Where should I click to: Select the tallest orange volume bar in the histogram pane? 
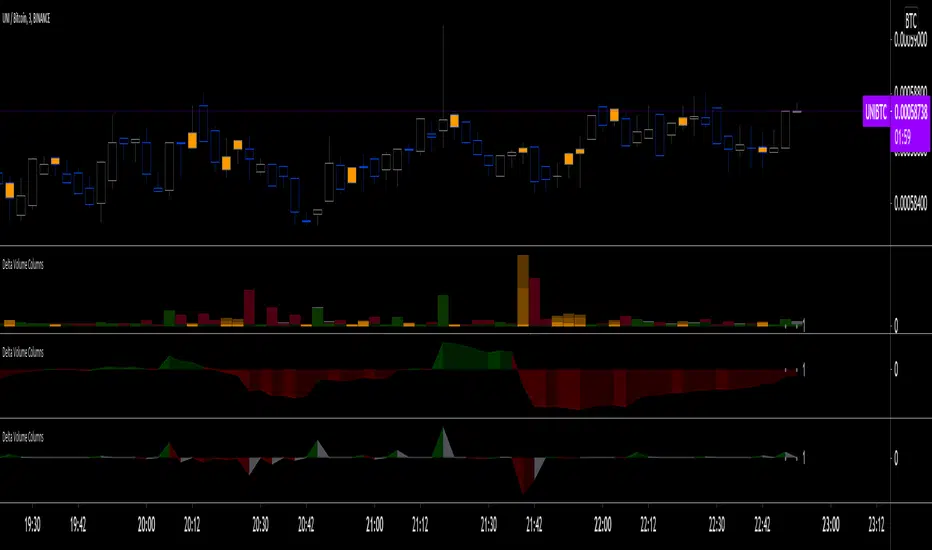click(x=523, y=291)
